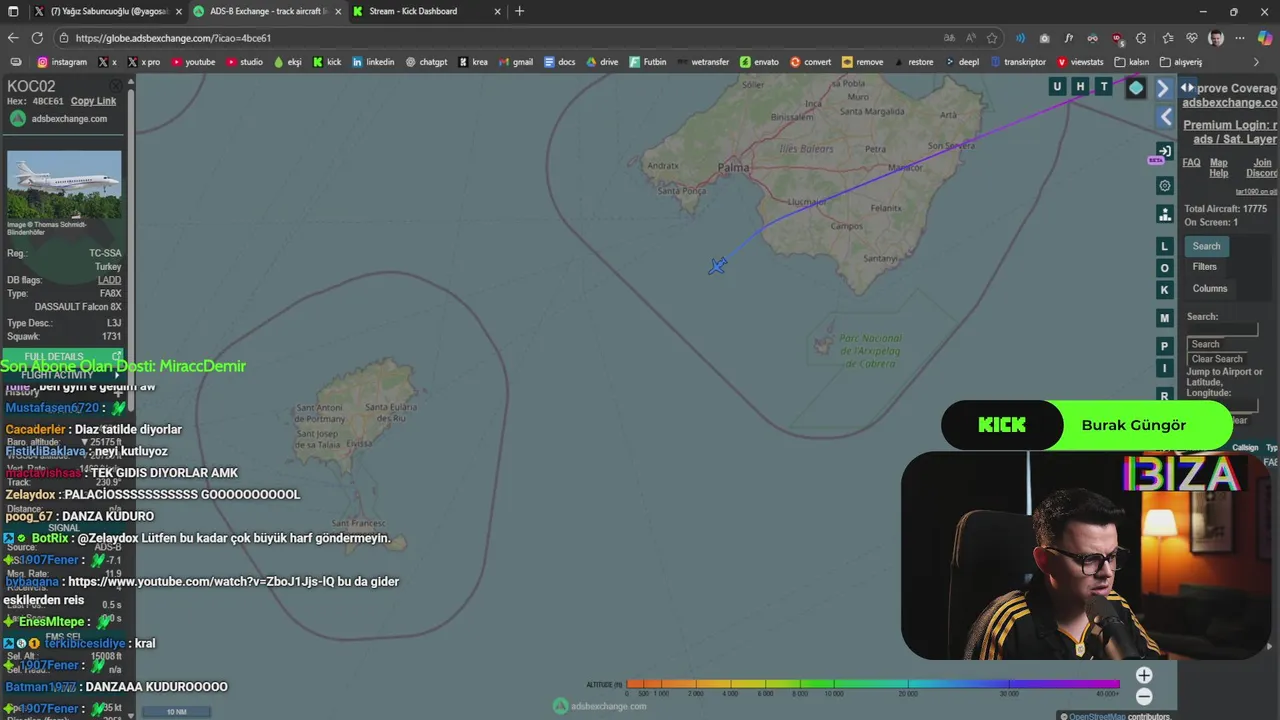Open the login arrow icon on map

1164,151
